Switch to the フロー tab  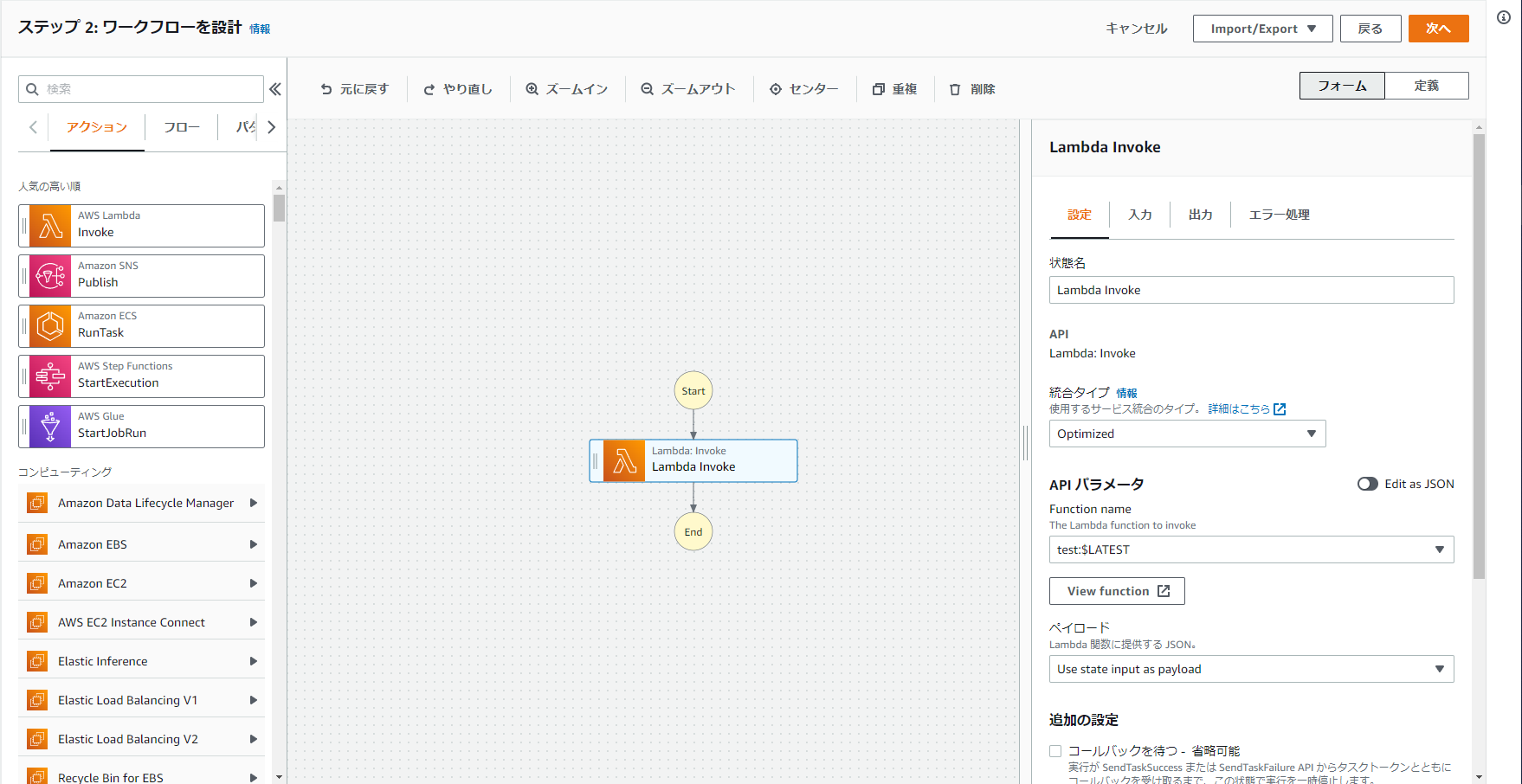tap(180, 126)
